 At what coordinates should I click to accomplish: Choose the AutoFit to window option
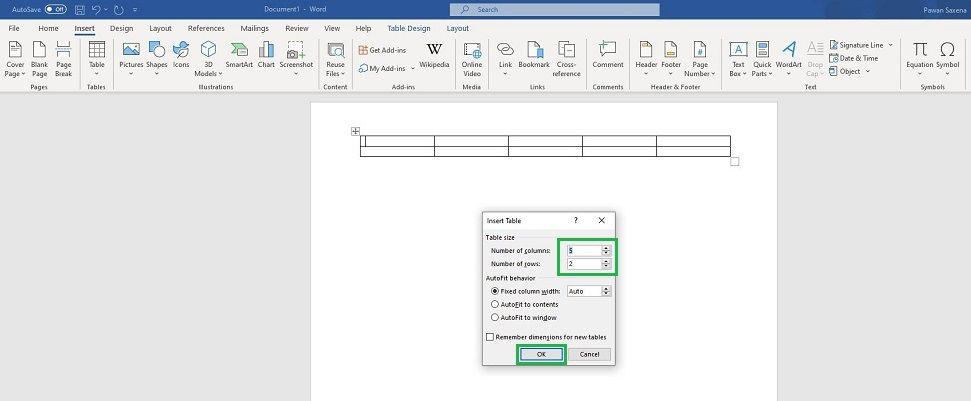495,317
